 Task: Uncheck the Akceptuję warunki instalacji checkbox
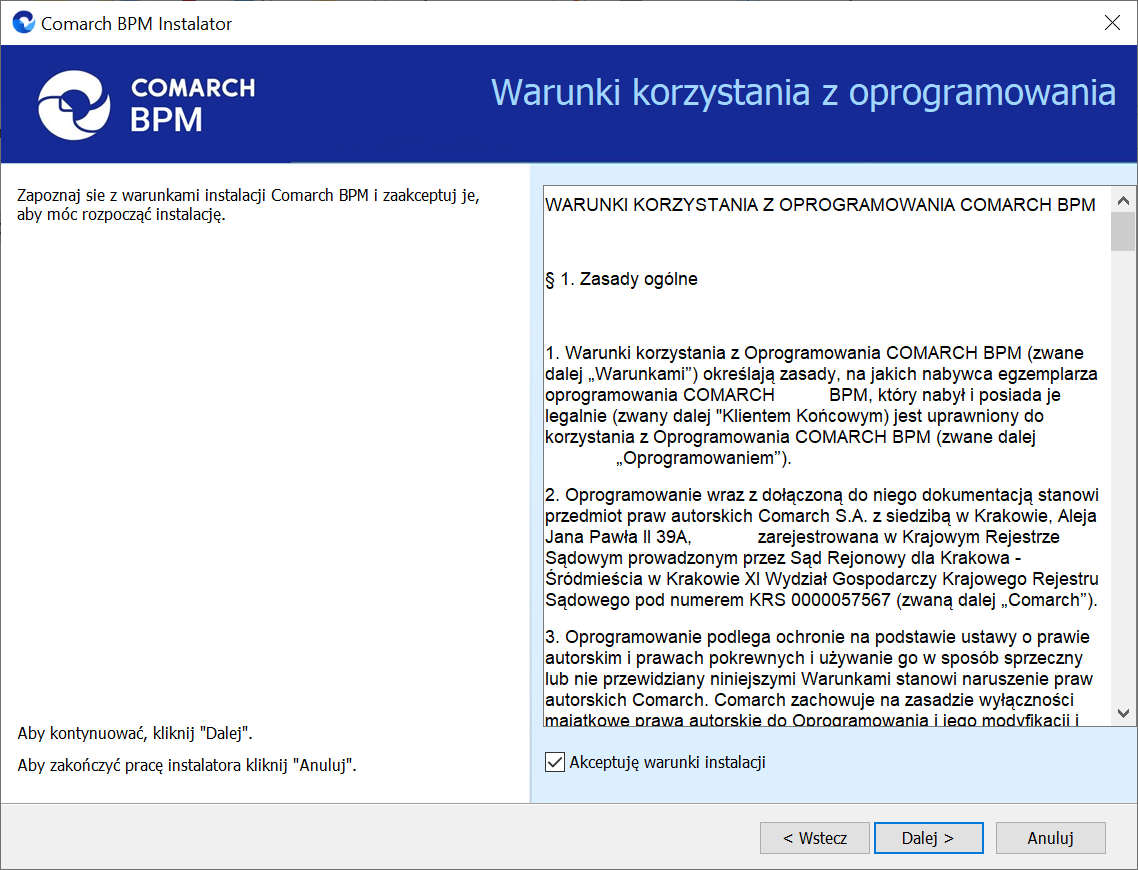point(554,762)
